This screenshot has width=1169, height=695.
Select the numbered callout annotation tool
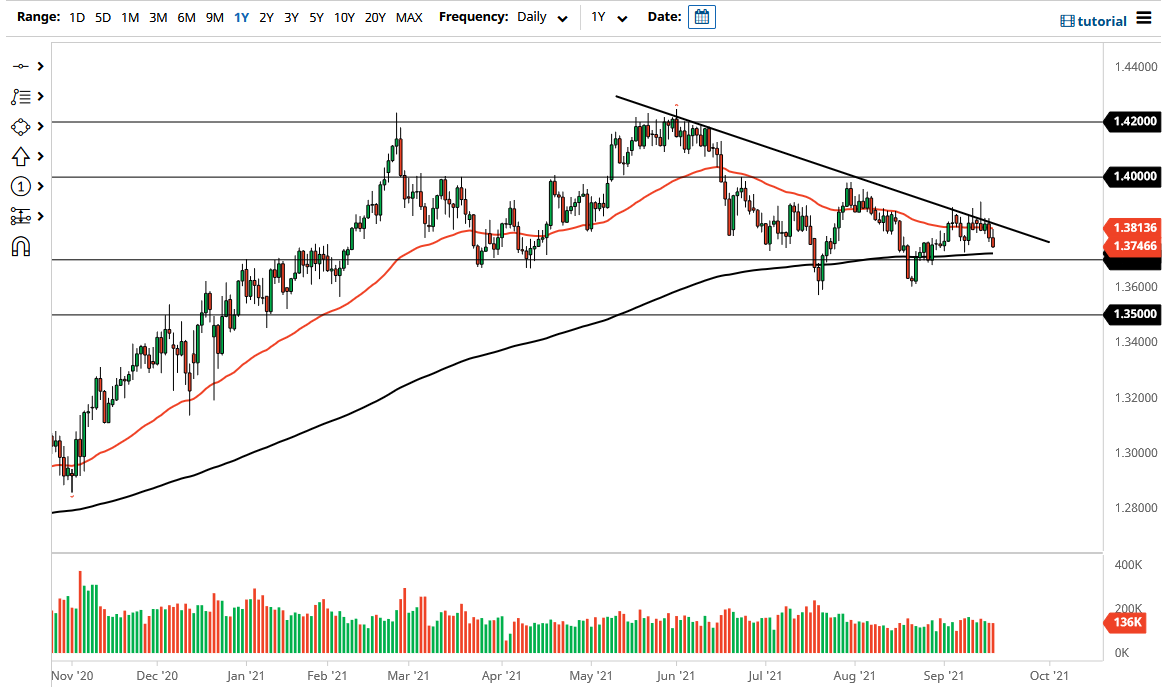20,186
